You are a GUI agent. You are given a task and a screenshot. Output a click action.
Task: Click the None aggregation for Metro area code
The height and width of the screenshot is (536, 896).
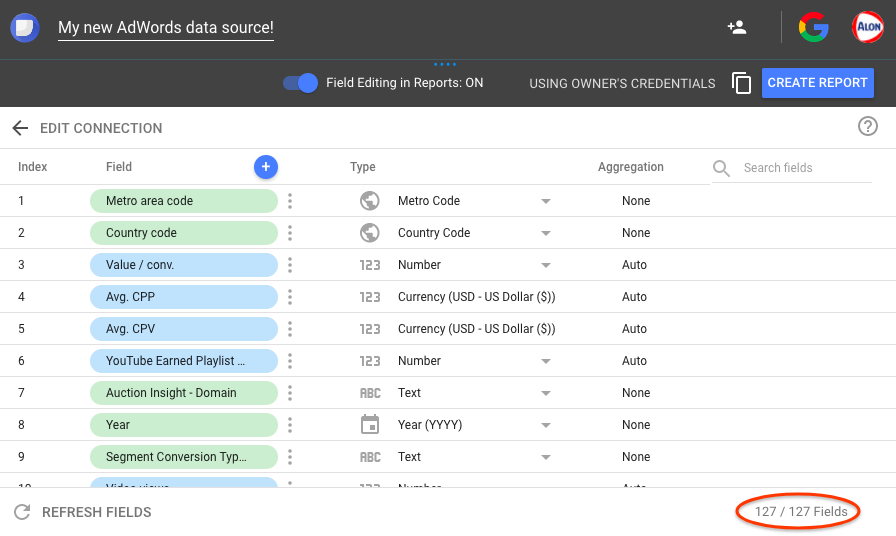636,201
